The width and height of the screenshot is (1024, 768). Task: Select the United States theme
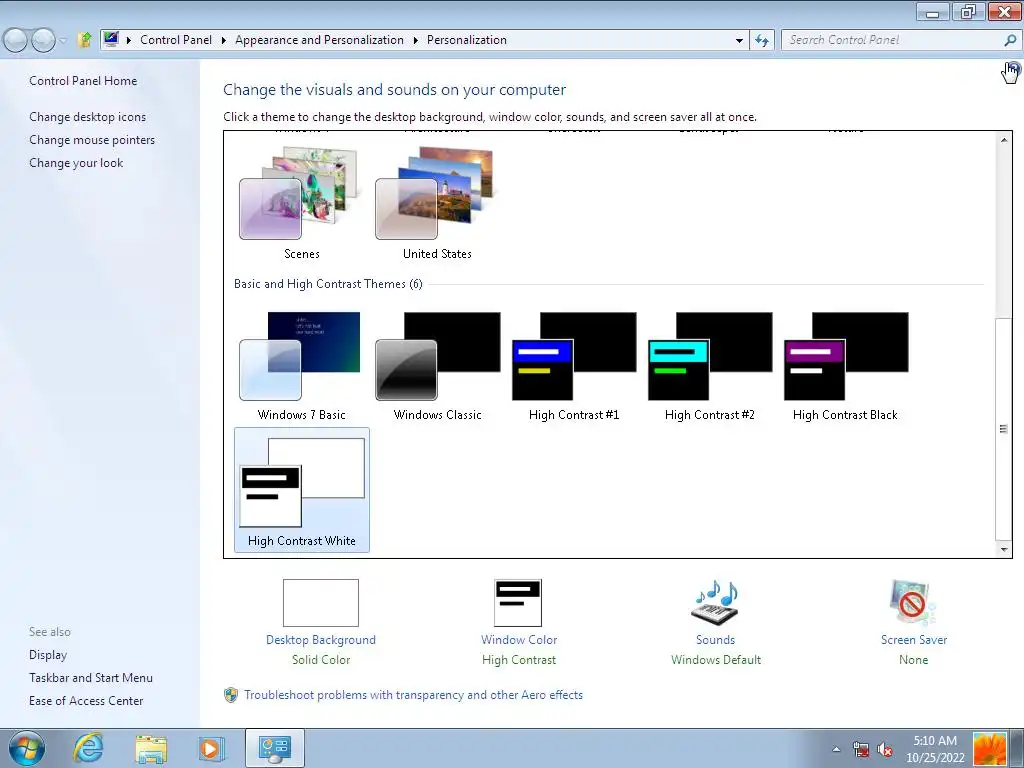tap(437, 202)
